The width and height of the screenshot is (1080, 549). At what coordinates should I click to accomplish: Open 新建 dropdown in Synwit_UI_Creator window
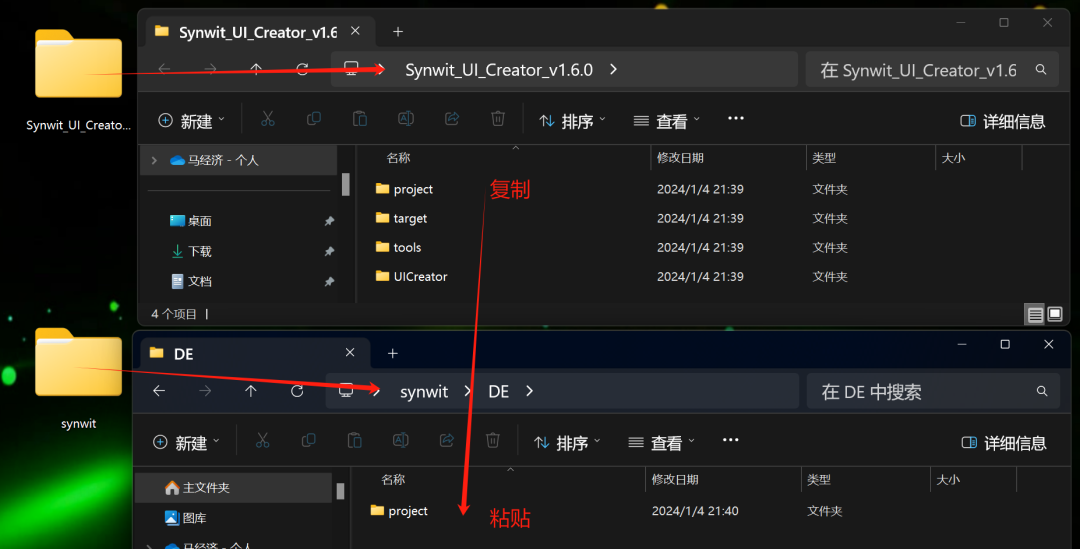pyautogui.click(x=191, y=121)
